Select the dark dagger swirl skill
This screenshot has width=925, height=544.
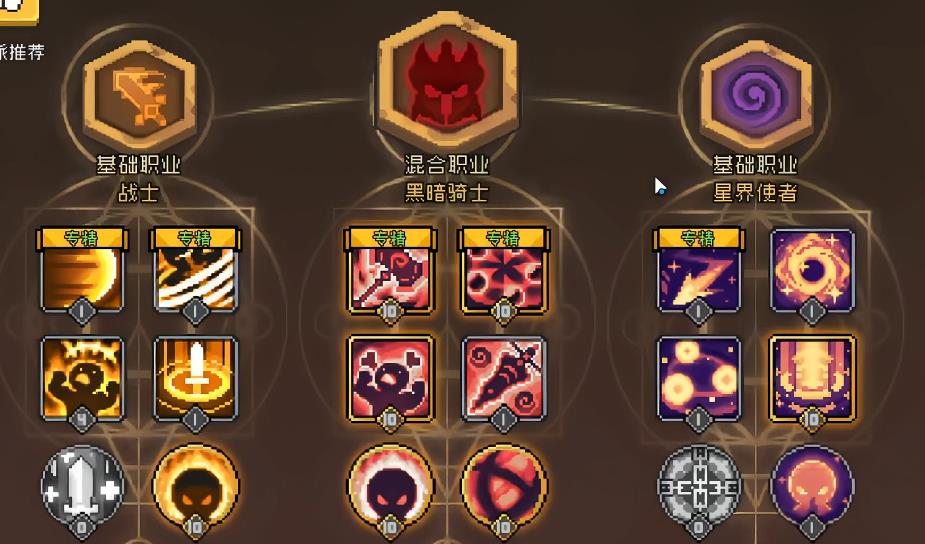tap(504, 379)
